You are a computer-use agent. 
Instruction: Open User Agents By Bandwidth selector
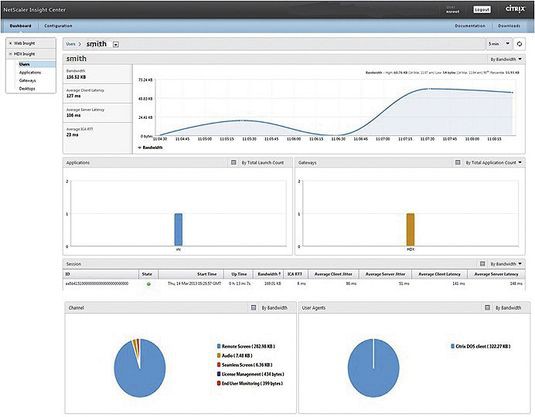(x=508, y=308)
